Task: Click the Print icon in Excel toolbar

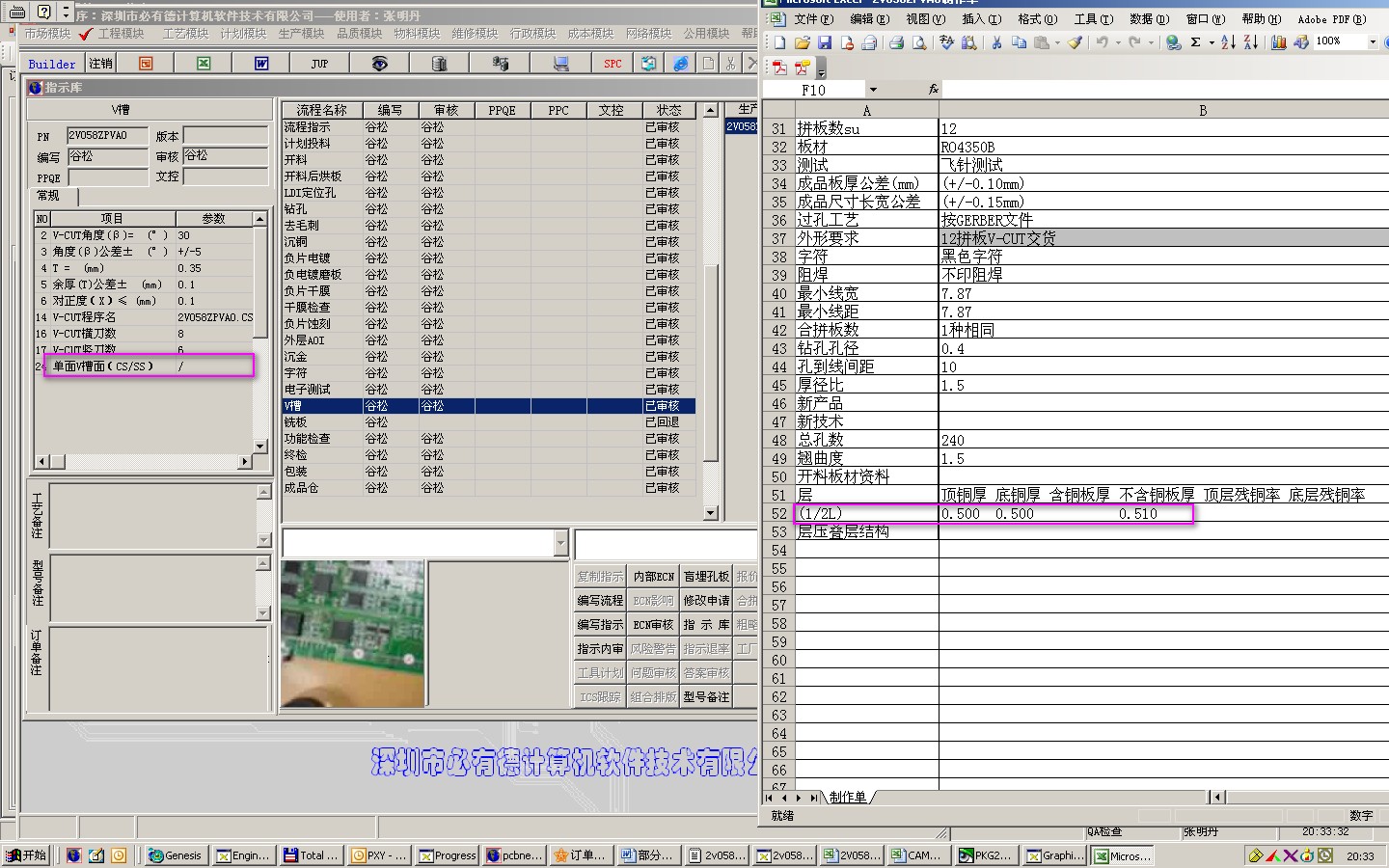Action: tap(896, 42)
